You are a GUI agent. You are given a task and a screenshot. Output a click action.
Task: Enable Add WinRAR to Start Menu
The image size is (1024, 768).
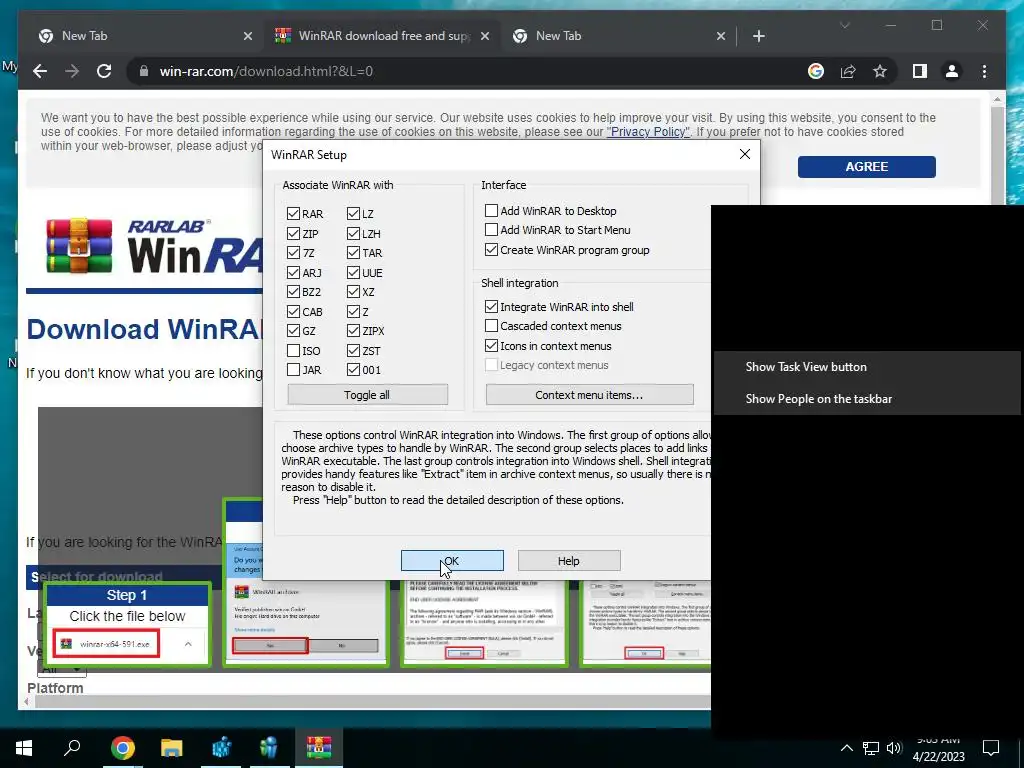491,230
